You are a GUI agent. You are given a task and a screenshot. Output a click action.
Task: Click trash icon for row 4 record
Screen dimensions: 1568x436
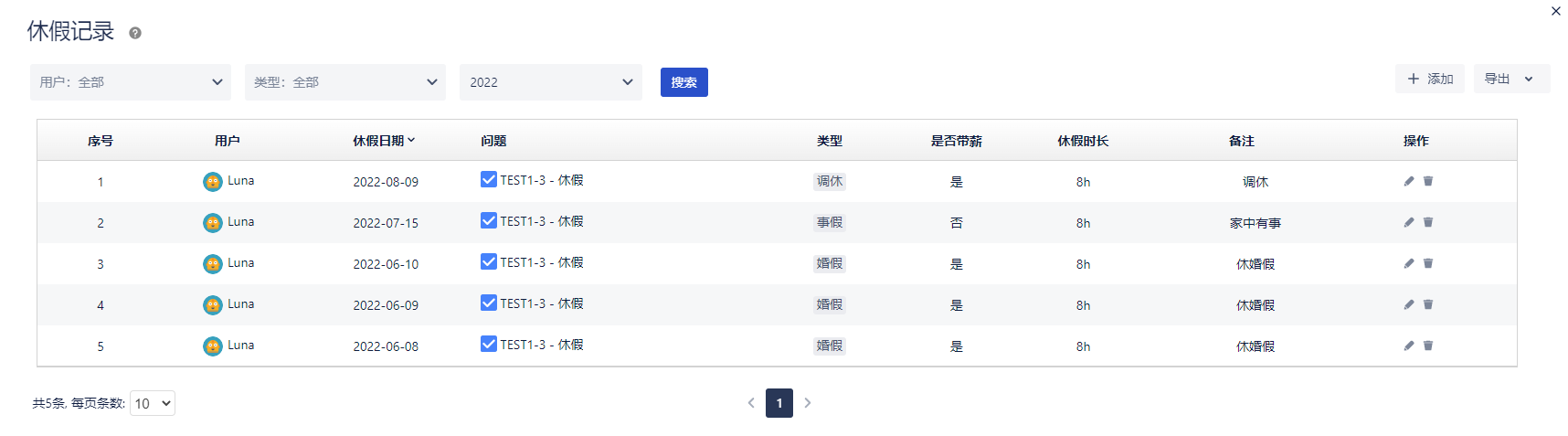click(x=1428, y=304)
